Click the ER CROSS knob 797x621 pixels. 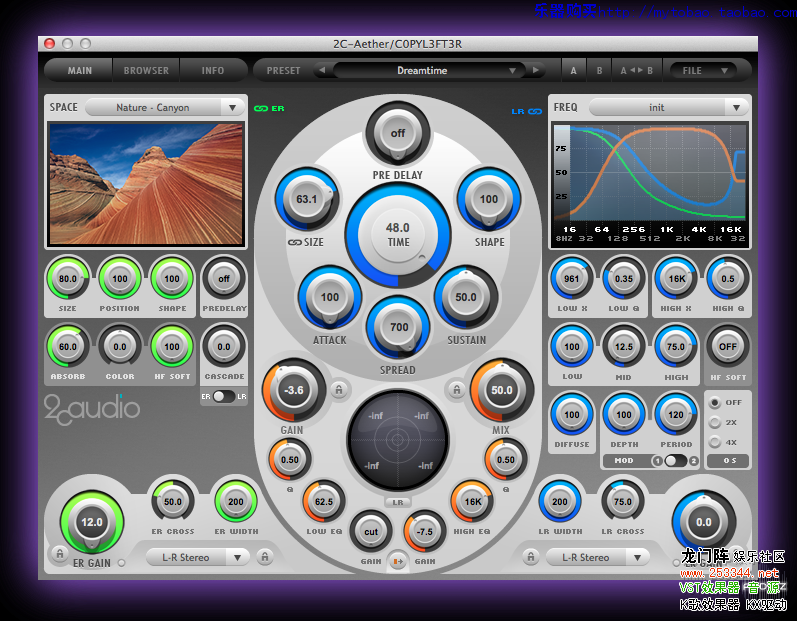(x=173, y=502)
